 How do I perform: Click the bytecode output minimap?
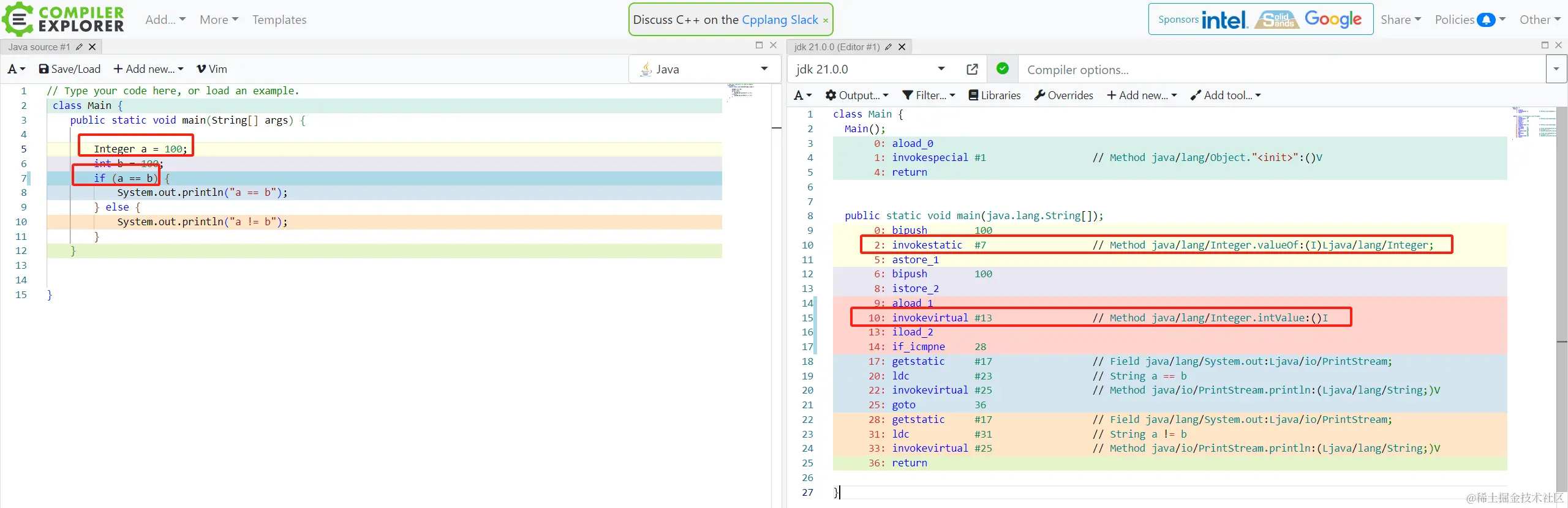tap(1533, 122)
